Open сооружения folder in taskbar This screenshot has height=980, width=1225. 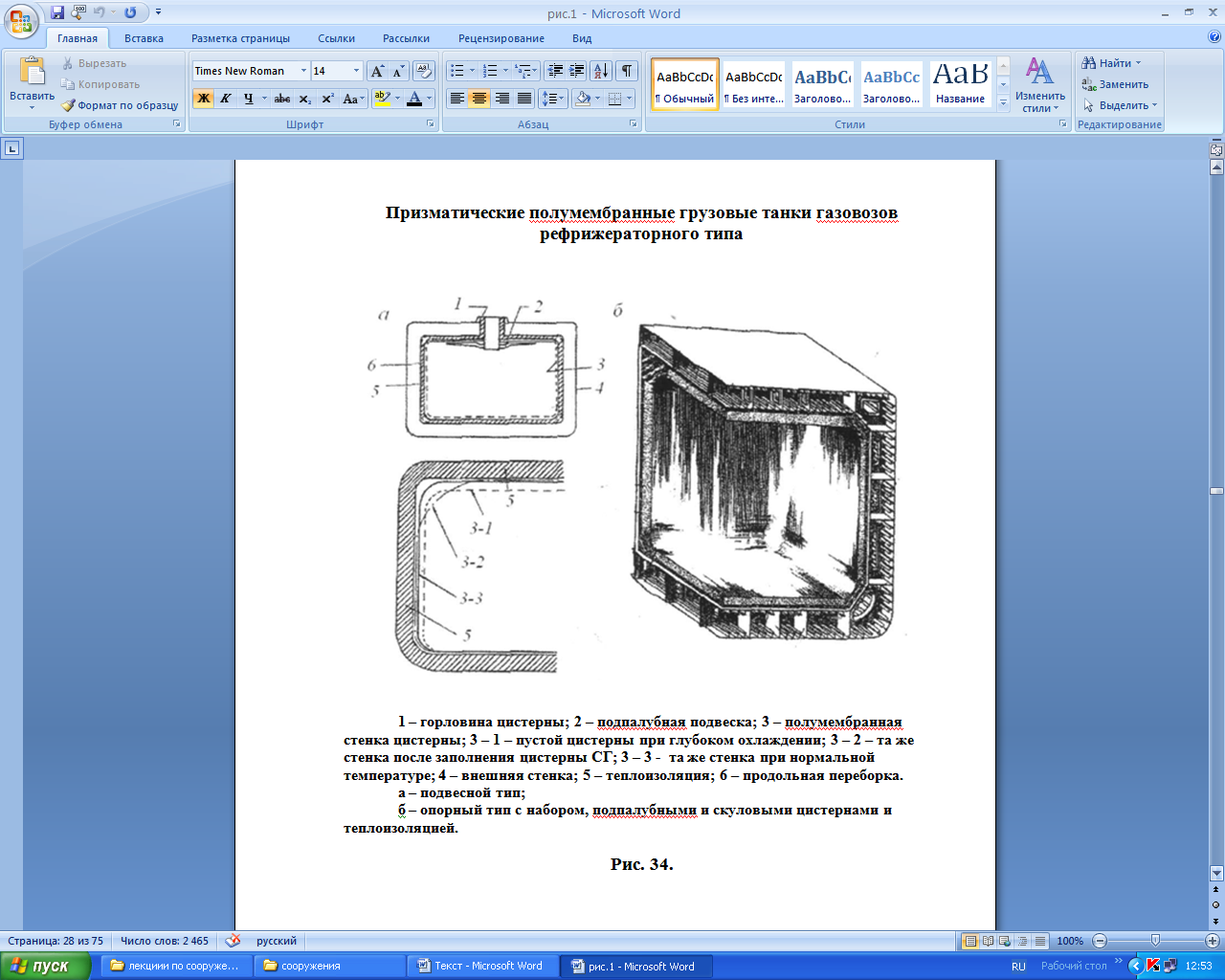[330, 966]
